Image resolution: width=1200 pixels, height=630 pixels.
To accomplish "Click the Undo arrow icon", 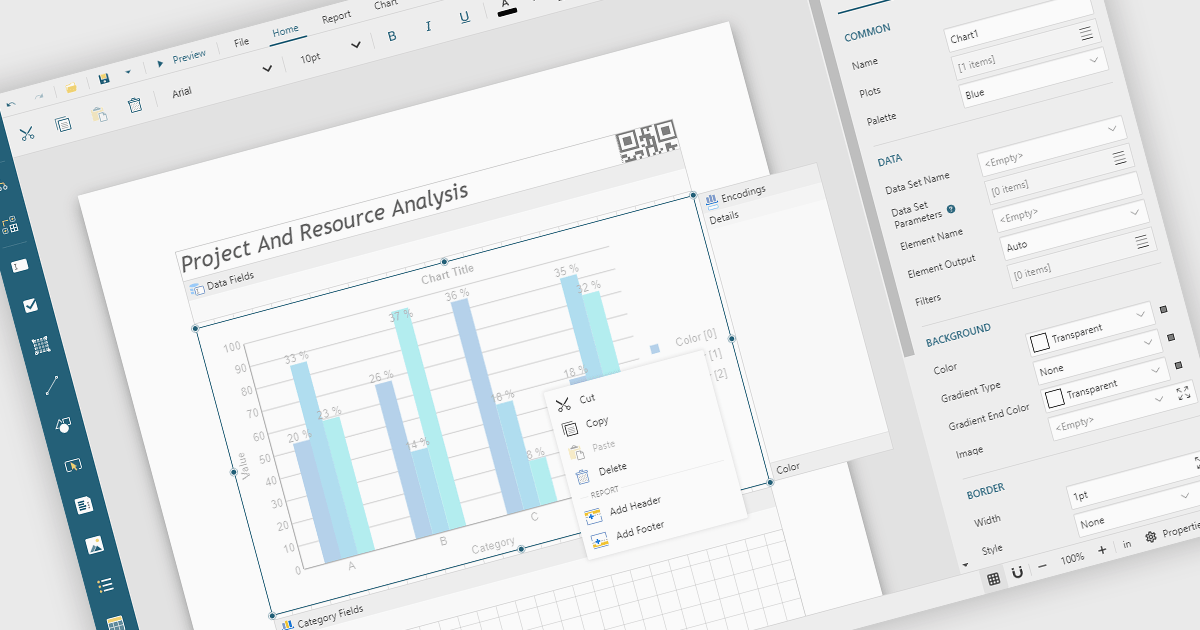I will (11, 103).
